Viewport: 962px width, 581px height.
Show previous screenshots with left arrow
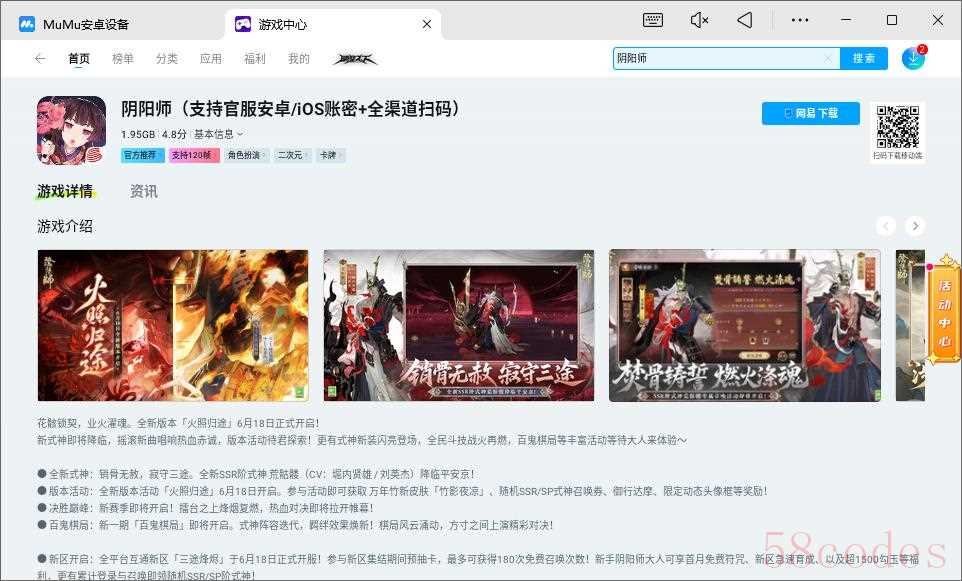[885, 226]
